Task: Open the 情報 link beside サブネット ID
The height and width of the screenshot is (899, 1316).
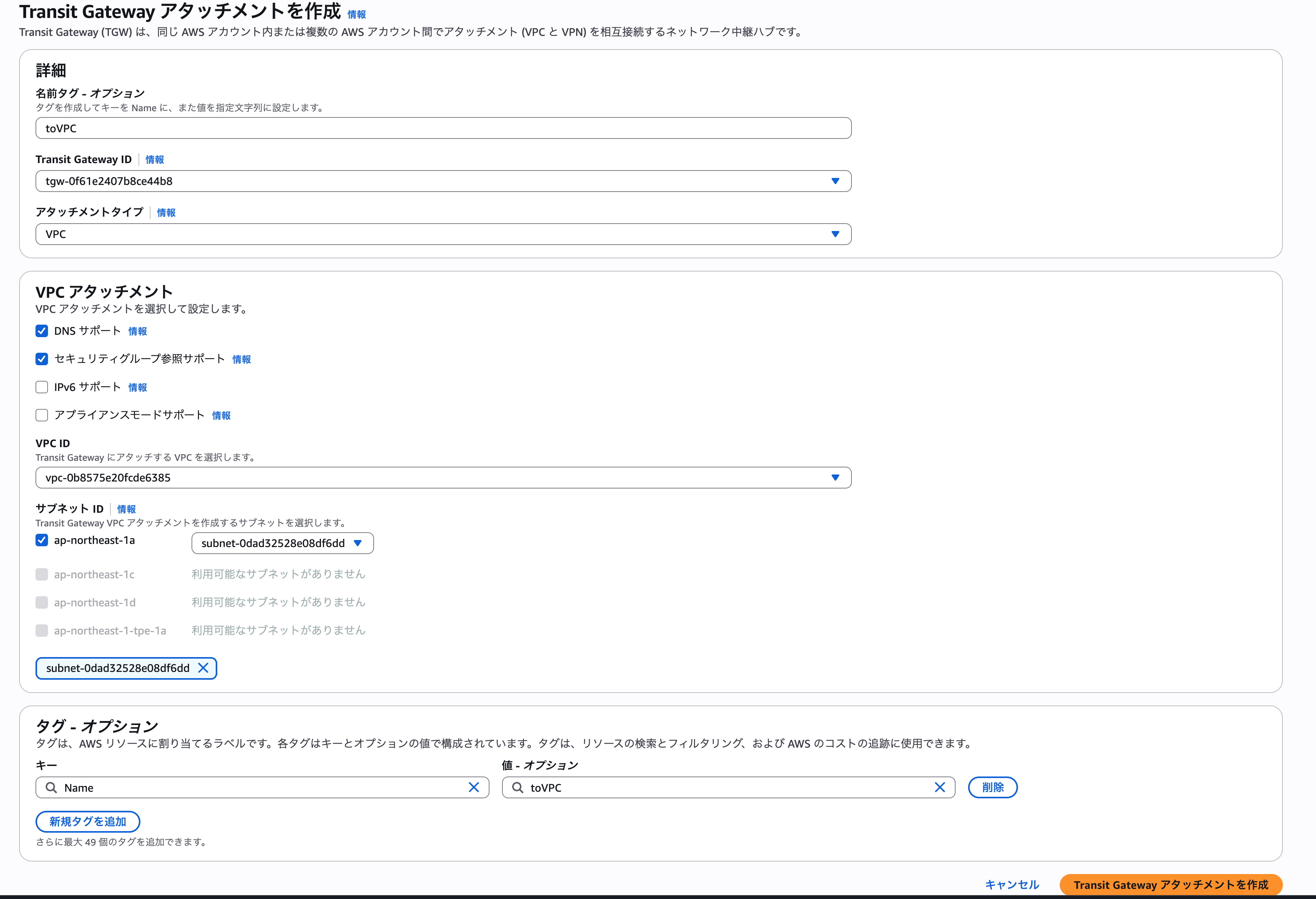Action: pyautogui.click(x=126, y=509)
